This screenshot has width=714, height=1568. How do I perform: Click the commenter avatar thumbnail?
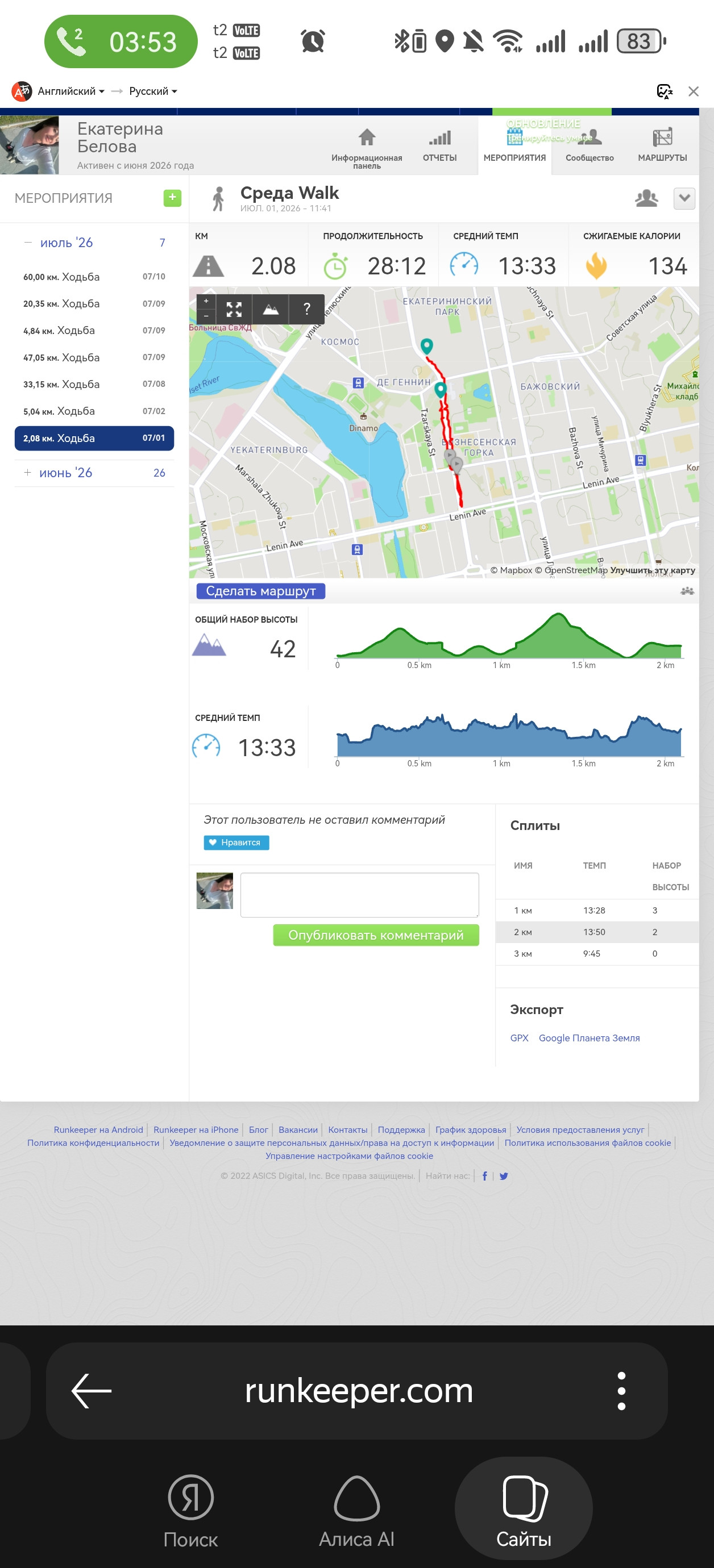click(214, 891)
